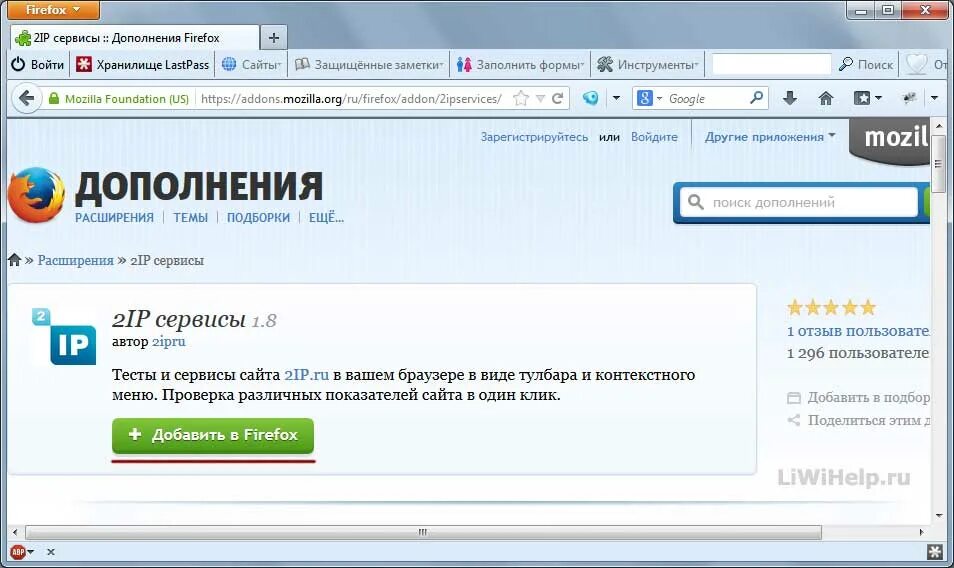Select the 2IP сервисы tab

tap(135, 38)
